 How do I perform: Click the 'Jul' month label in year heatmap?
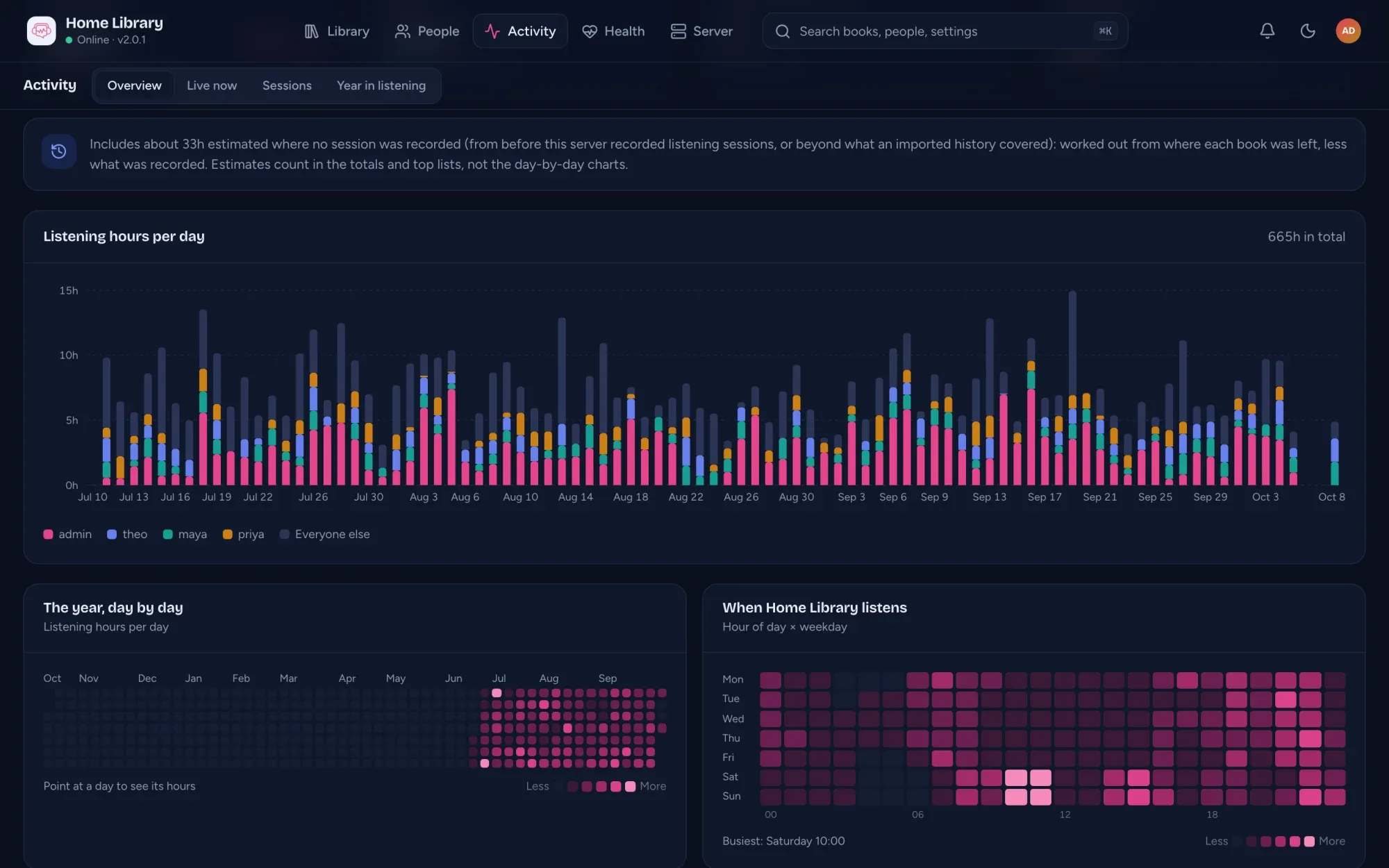499,678
